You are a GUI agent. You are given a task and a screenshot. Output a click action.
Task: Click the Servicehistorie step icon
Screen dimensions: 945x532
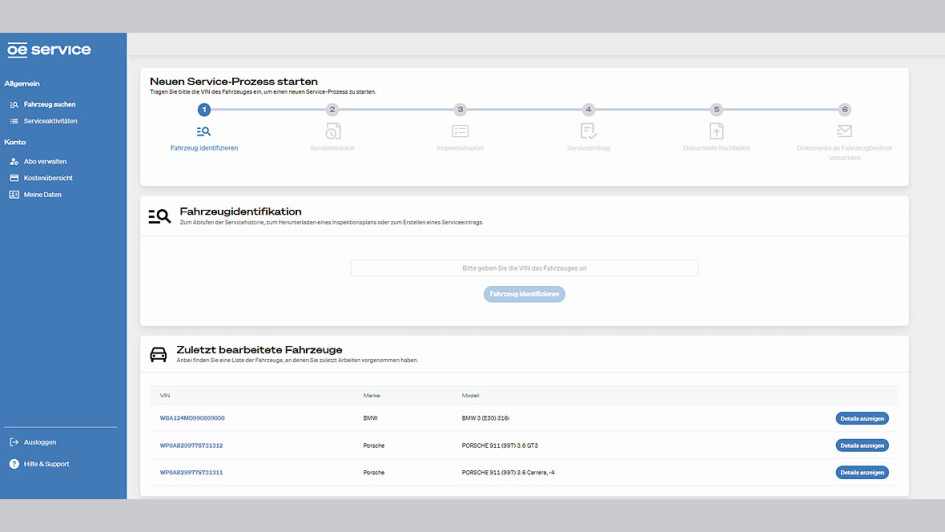(332, 131)
